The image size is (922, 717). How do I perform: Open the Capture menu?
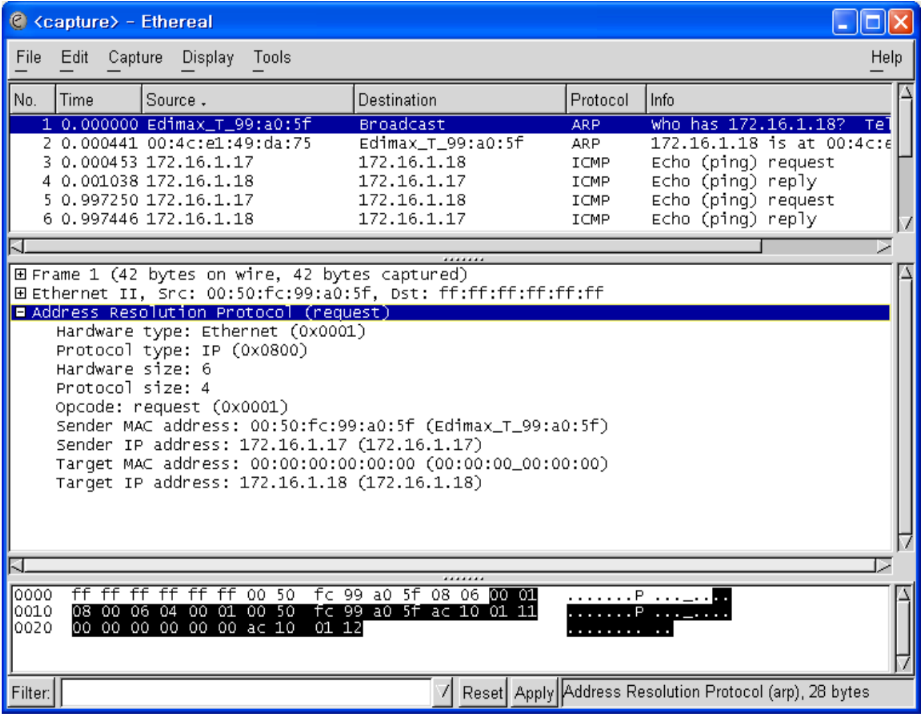[x=135, y=58]
